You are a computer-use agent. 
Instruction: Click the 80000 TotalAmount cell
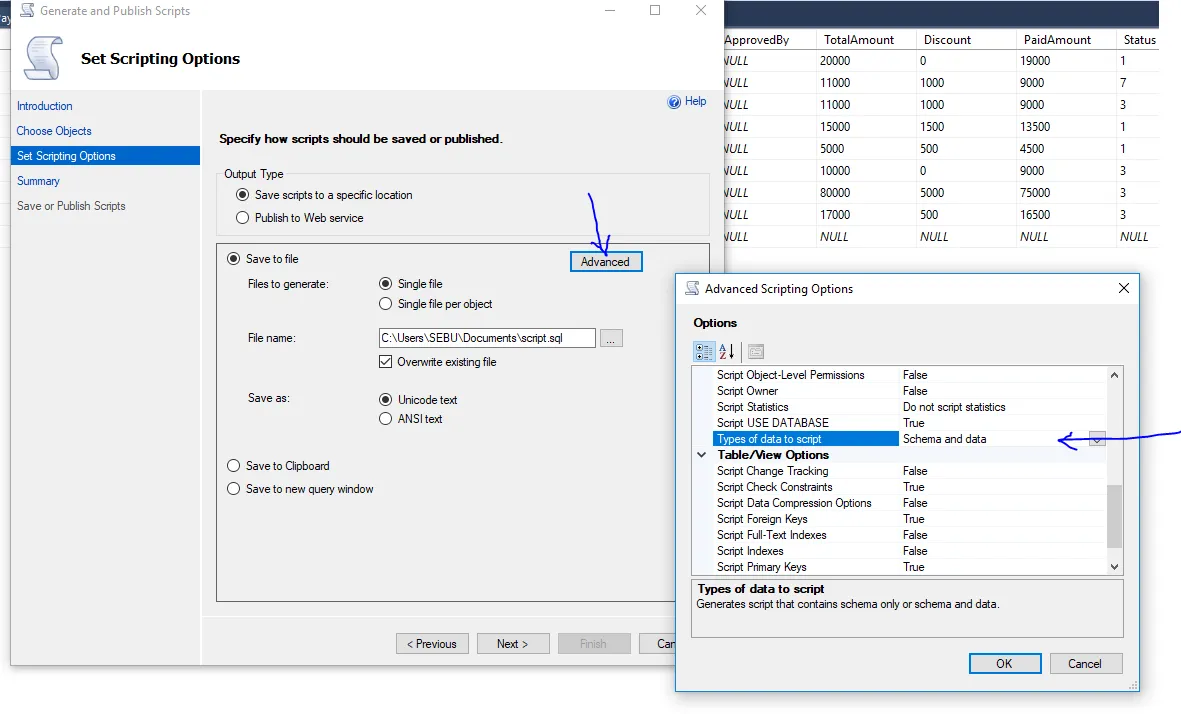[866, 193]
